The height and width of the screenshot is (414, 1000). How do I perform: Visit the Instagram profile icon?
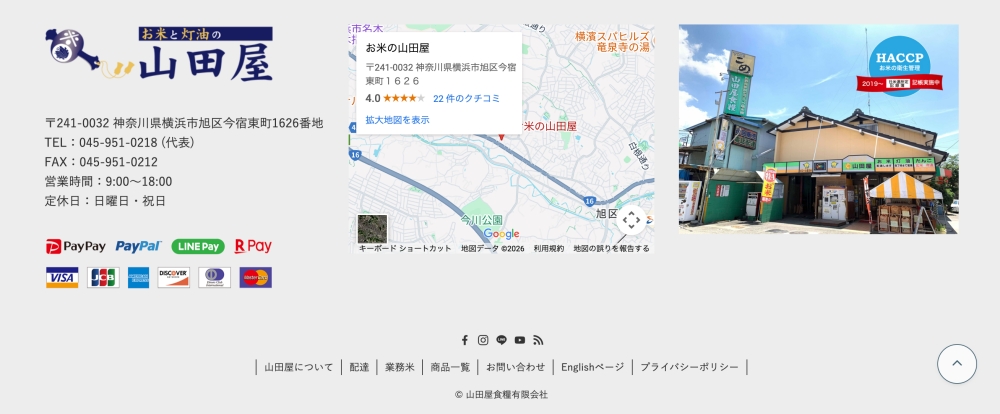coord(483,340)
